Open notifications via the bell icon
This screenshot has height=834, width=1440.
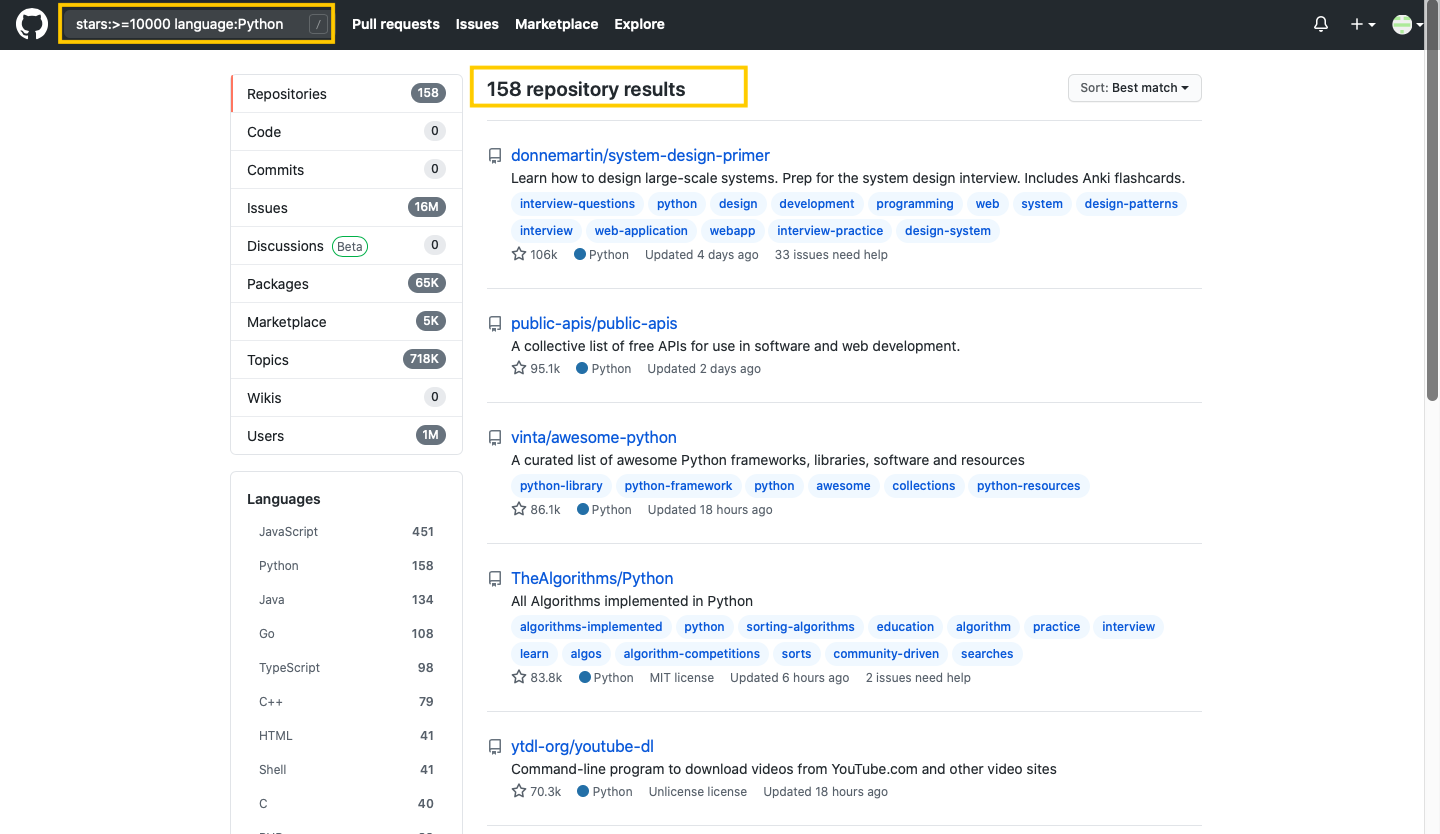tap(1320, 23)
